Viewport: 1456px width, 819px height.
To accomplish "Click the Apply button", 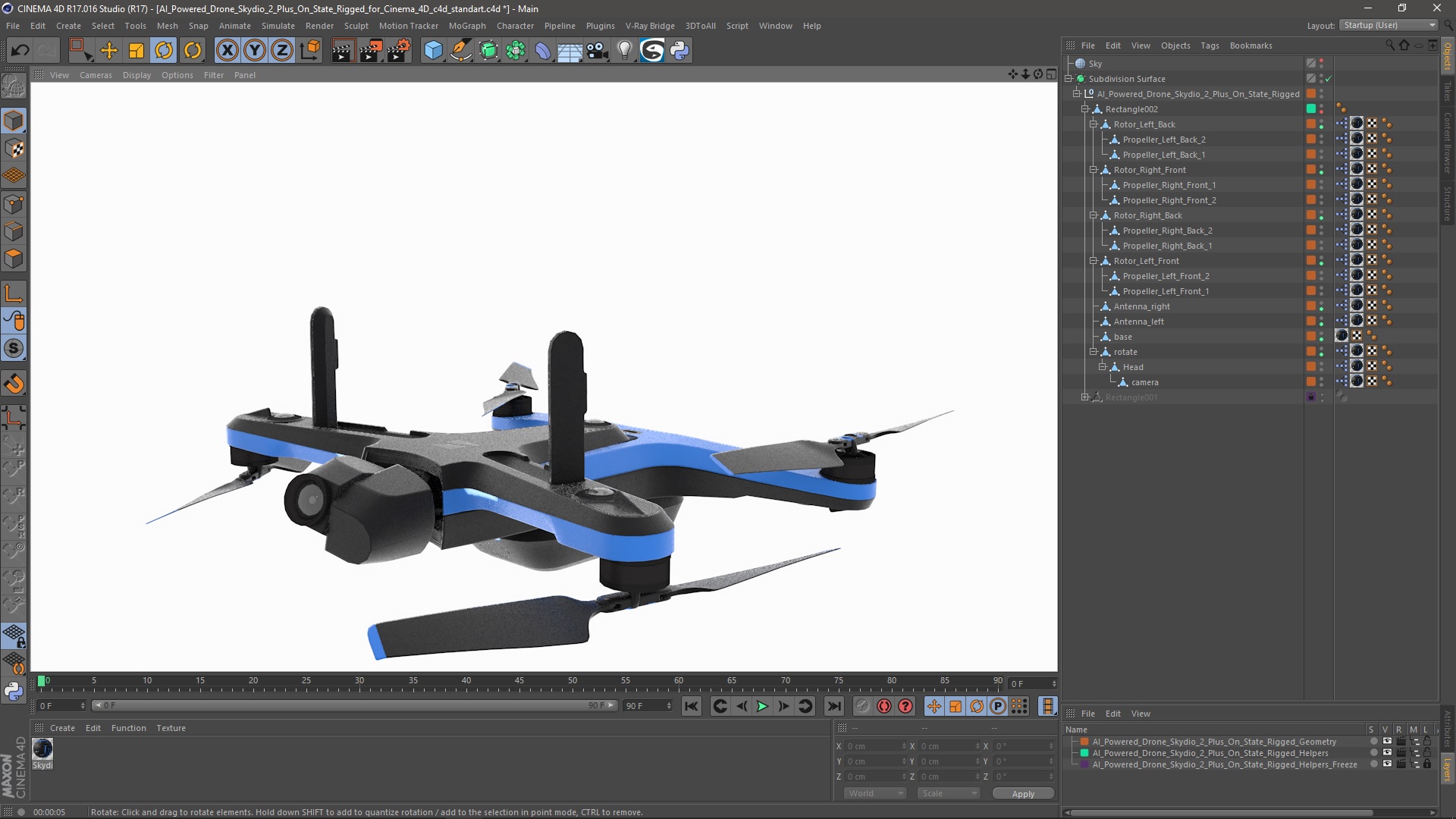I will tap(1023, 794).
